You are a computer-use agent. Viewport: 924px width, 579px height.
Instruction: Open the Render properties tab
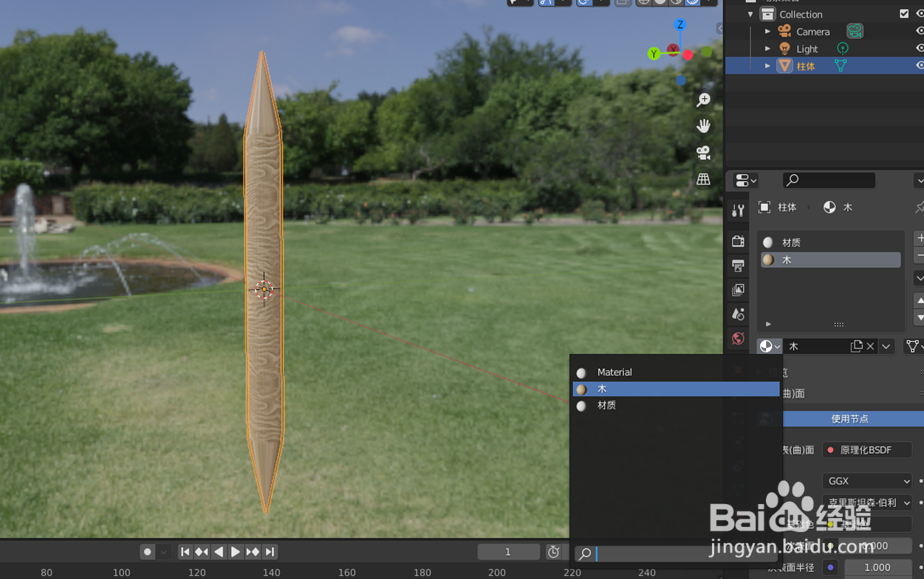pyautogui.click(x=738, y=238)
